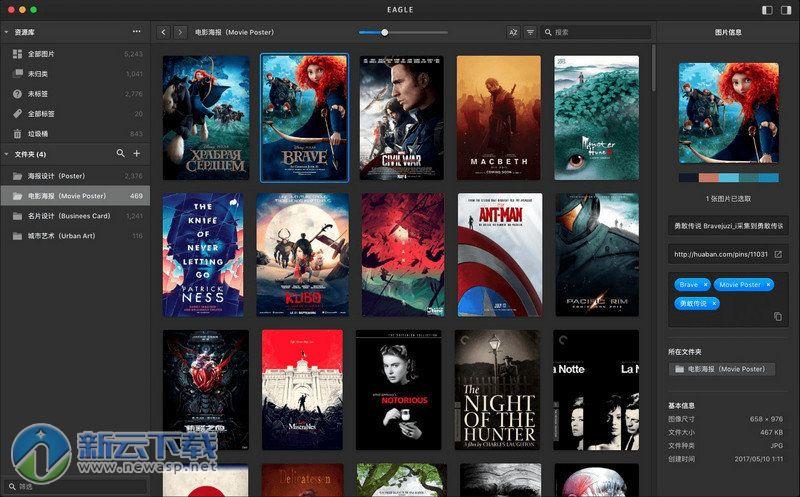Remove the 勇敢传说 tag with its x
The height and width of the screenshot is (497, 800).
(714, 303)
